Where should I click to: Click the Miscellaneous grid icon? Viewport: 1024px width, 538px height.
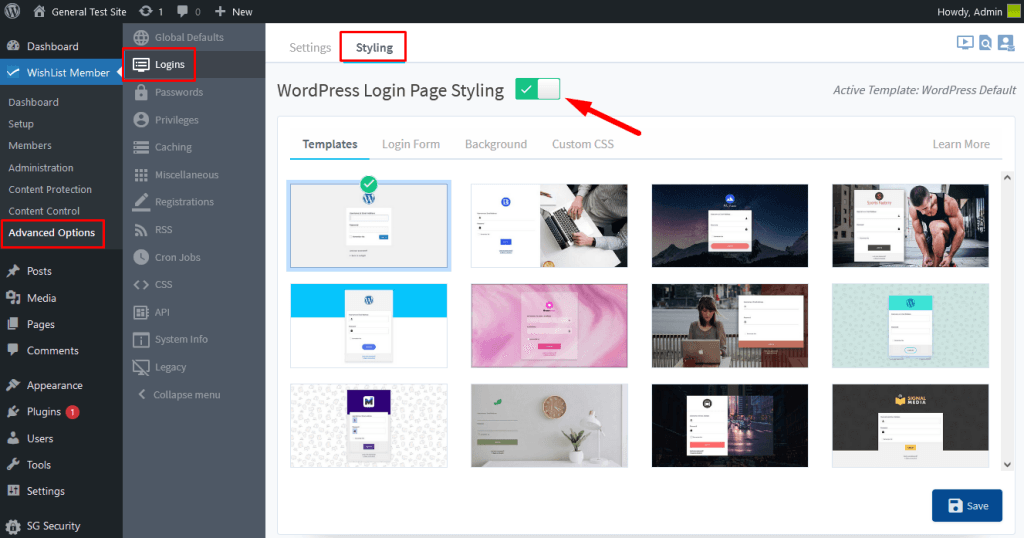pyautogui.click(x=140, y=174)
